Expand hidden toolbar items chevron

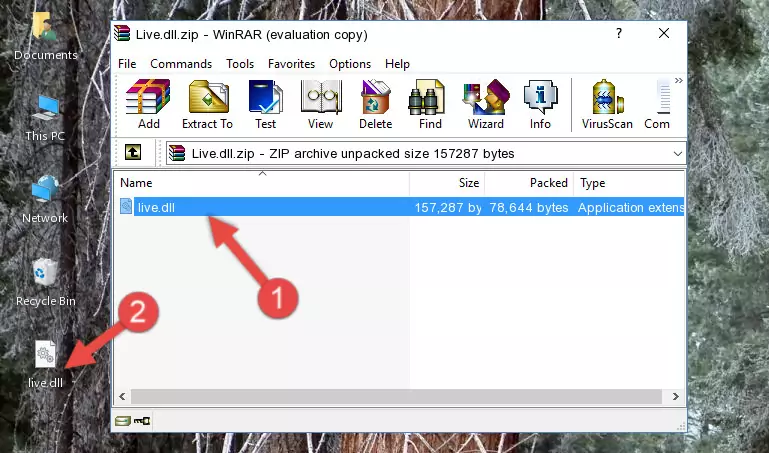(x=679, y=80)
